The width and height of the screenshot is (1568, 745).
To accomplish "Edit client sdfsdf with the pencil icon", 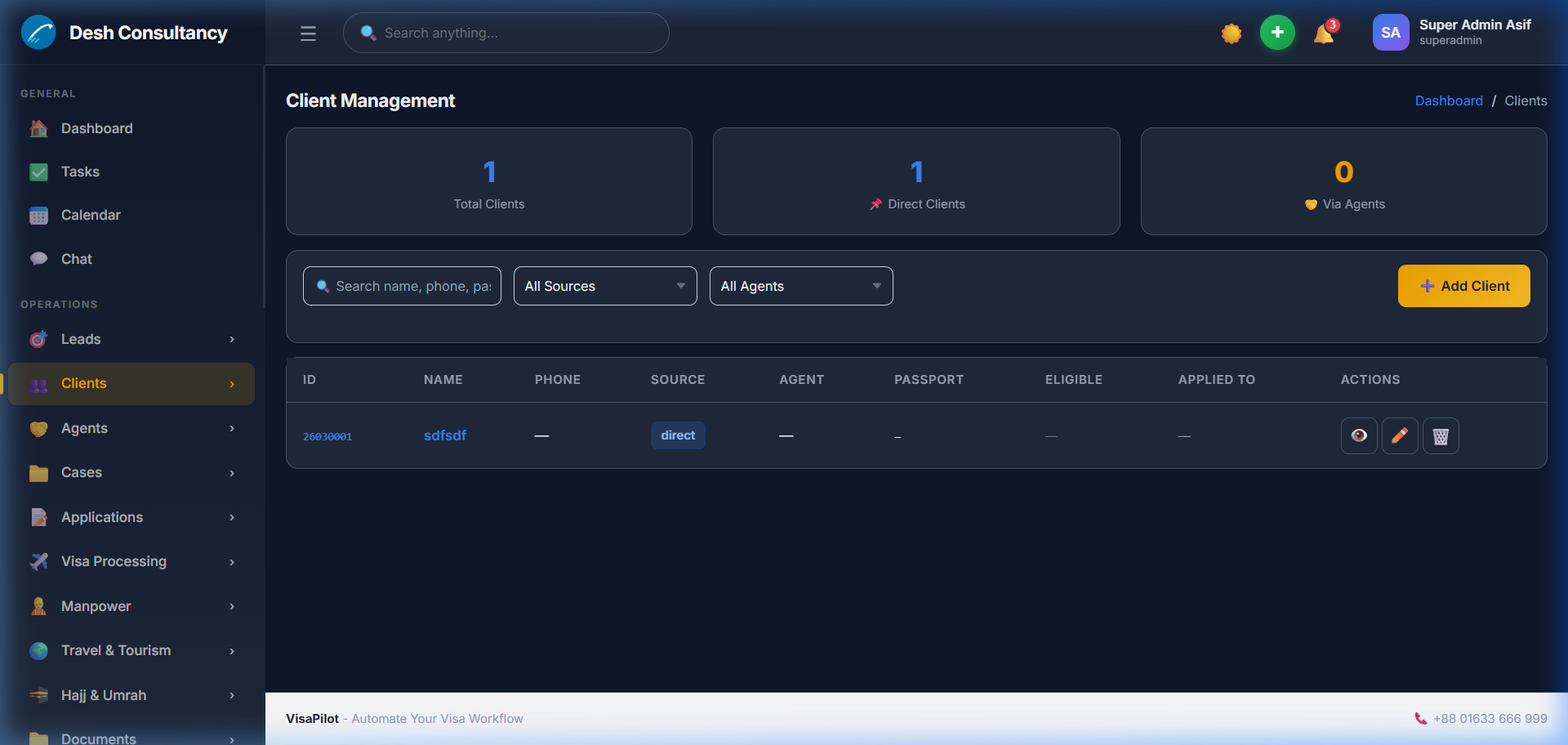I will tap(1400, 435).
